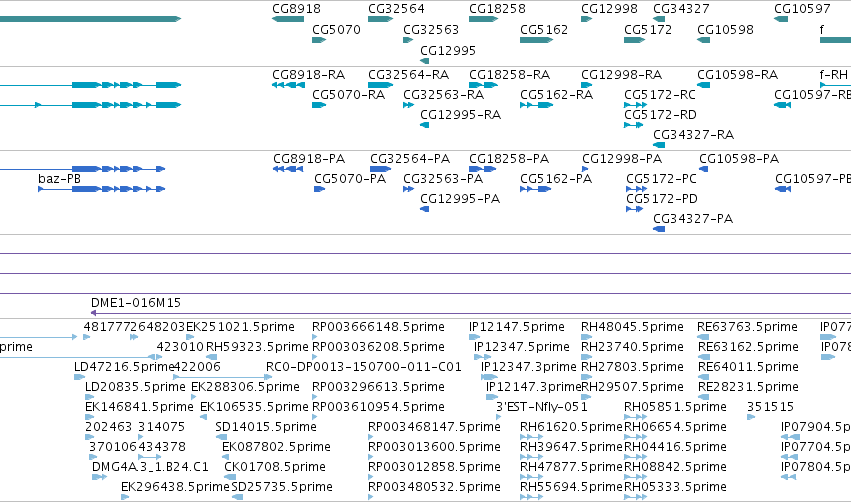
Task: Click the CG32563-PA protein label
Action: coord(443,179)
